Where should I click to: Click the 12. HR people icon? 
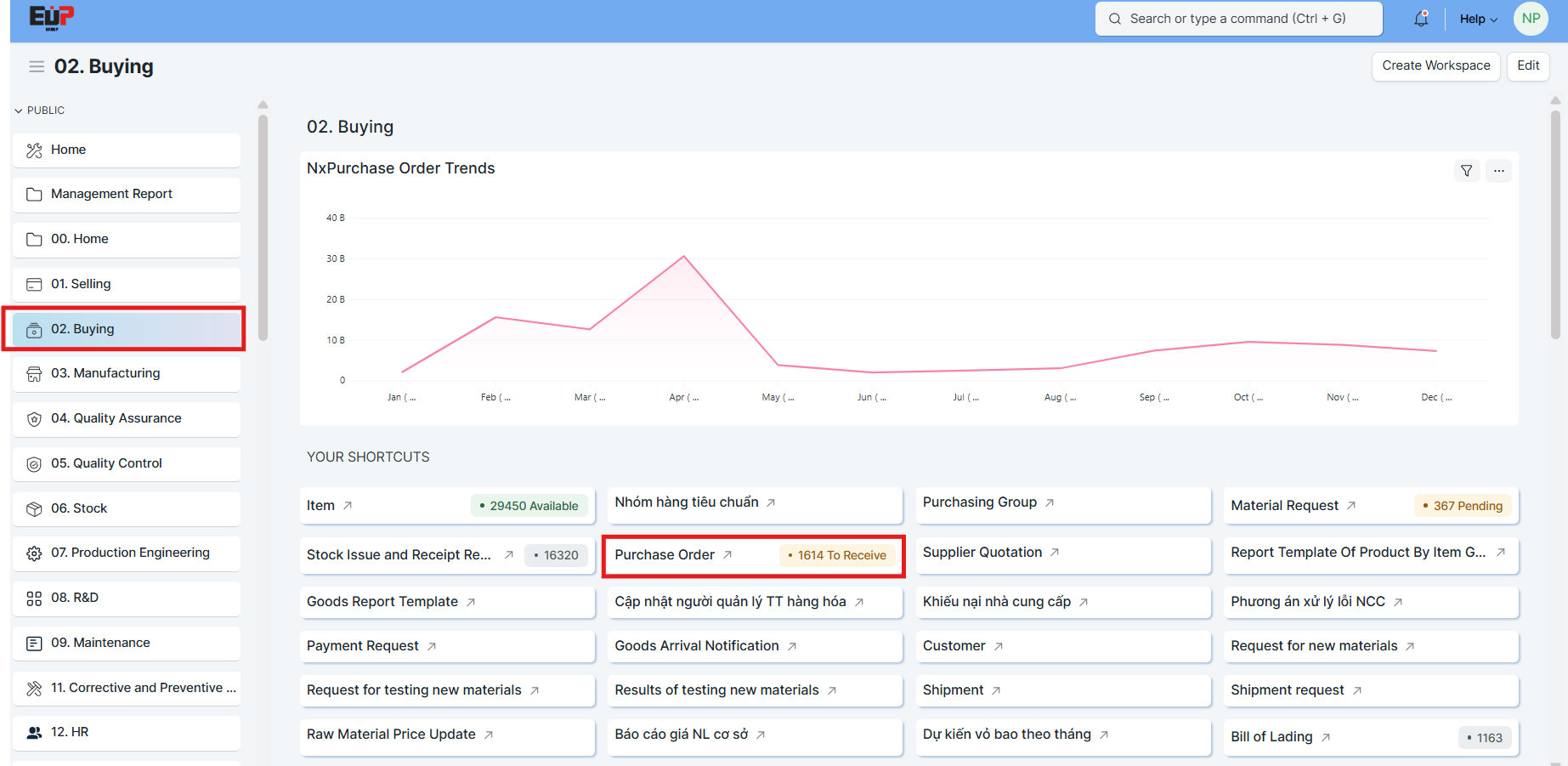pos(34,733)
